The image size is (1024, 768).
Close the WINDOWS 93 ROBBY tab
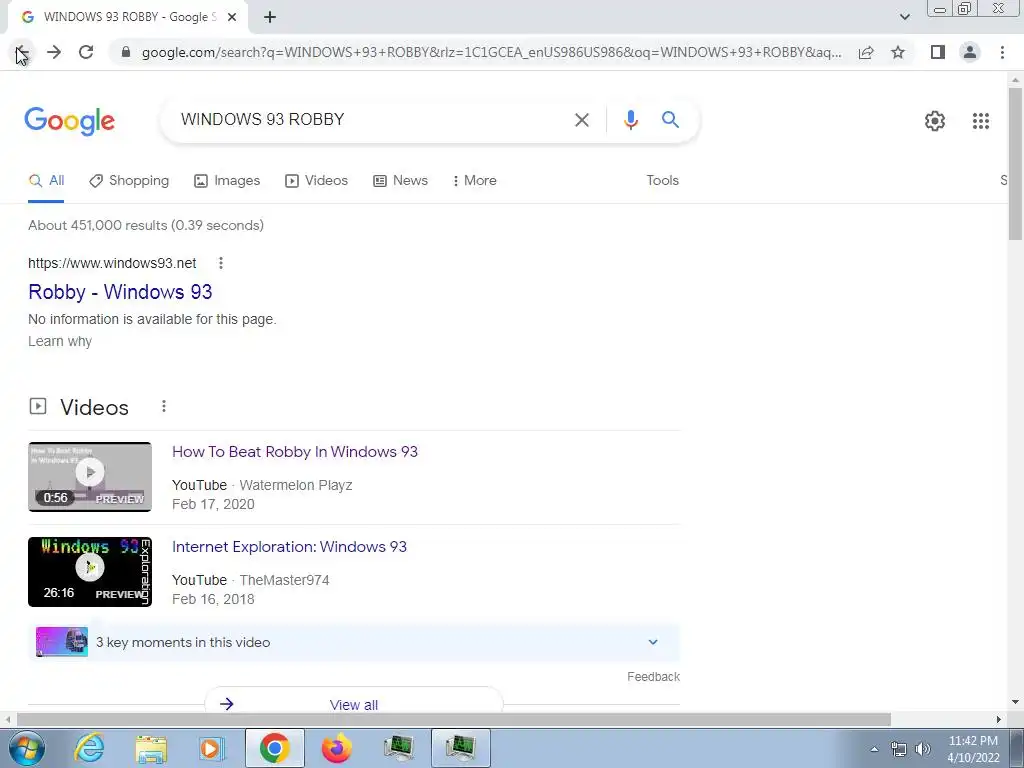(x=232, y=18)
